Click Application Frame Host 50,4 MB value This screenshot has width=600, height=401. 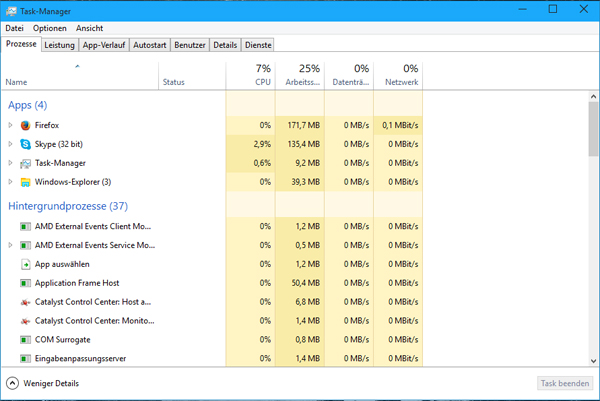tap(305, 283)
